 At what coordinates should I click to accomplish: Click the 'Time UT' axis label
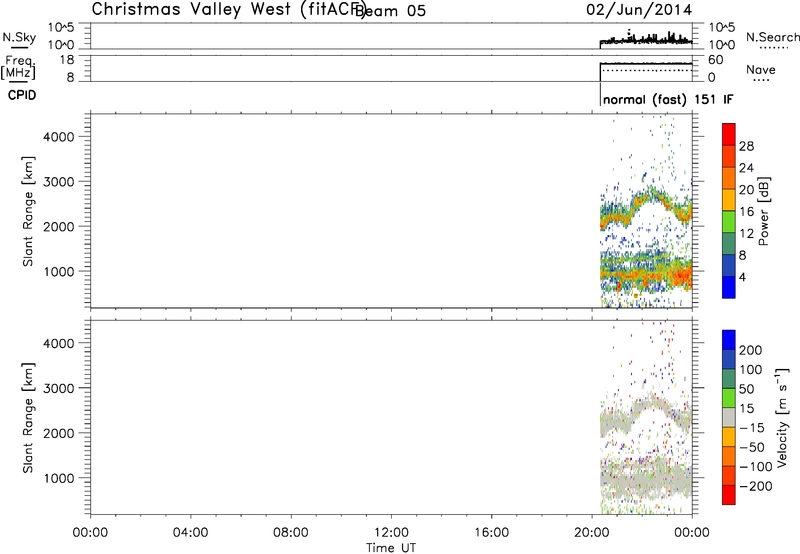pos(391,548)
